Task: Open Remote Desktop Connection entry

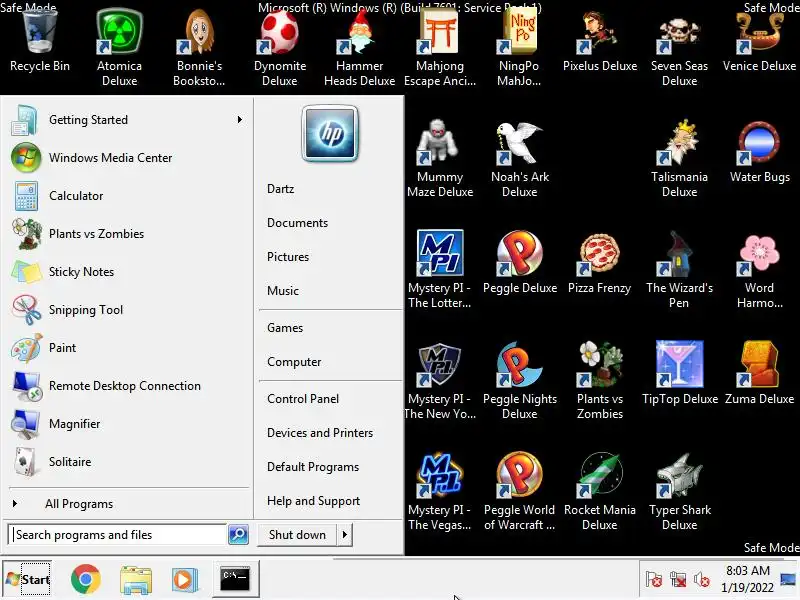Action: [x=128, y=386]
